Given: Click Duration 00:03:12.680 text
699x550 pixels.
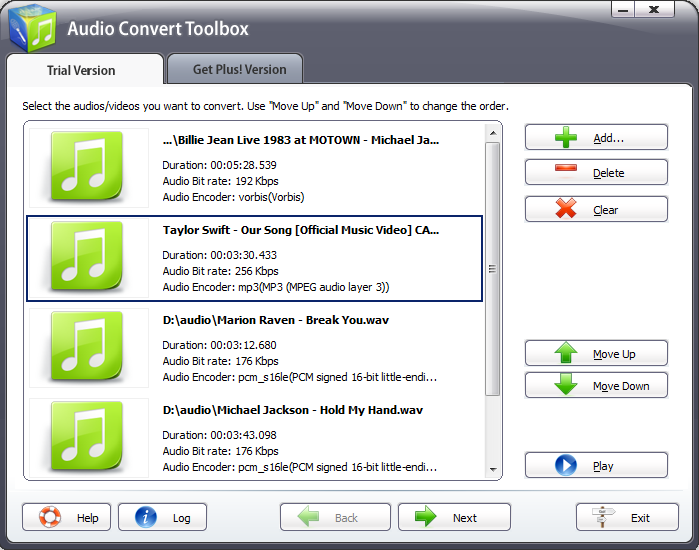Looking at the screenshot, I should [219, 345].
